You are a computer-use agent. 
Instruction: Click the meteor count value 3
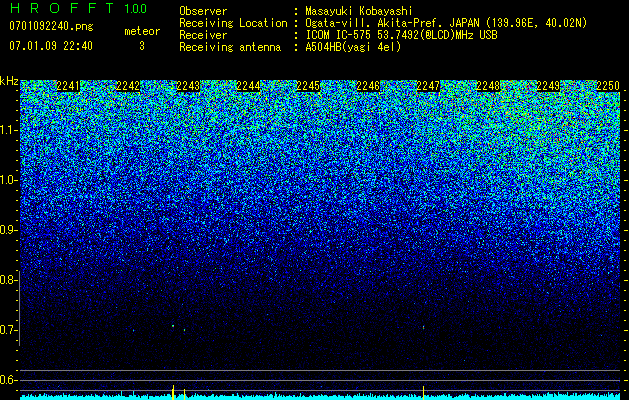[x=142, y=46]
